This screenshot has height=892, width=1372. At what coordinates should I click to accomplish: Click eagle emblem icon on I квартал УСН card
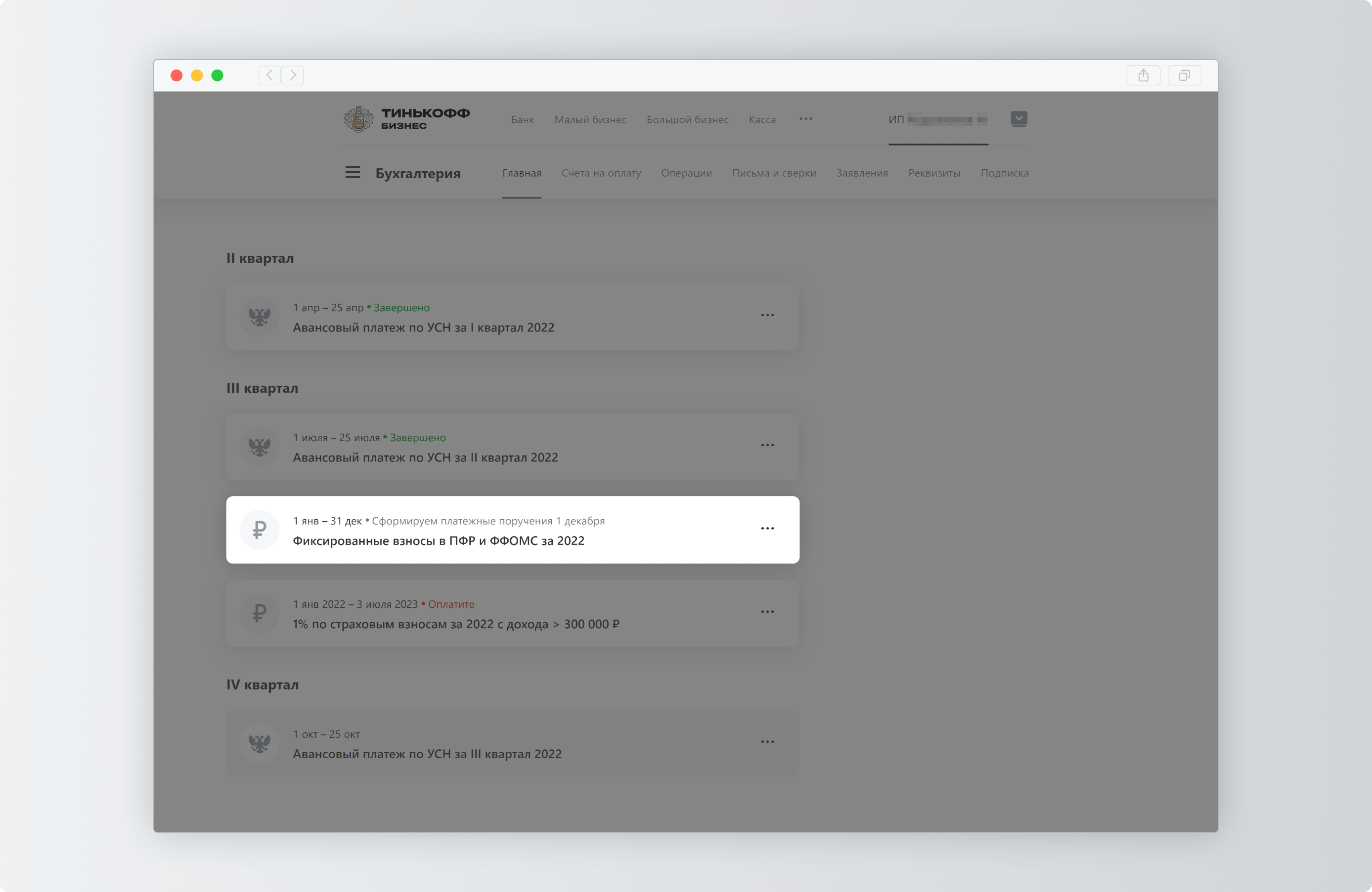click(259, 317)
